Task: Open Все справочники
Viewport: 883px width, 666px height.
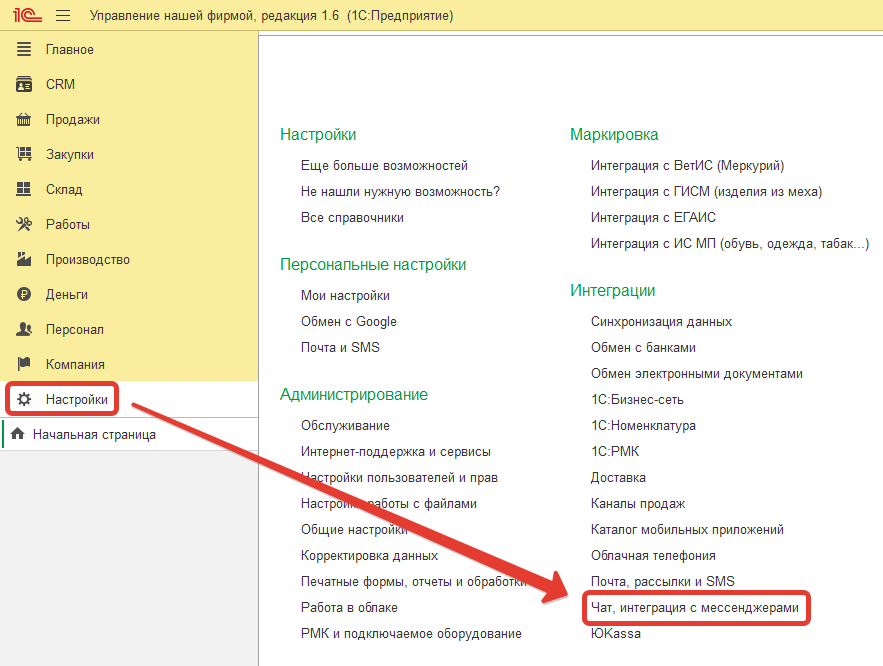Action: (x=352, y=217)
